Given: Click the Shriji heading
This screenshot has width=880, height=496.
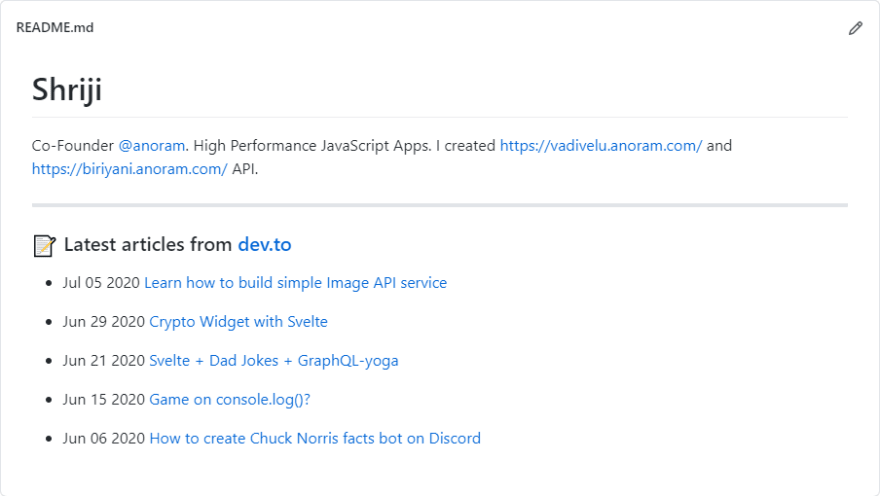Looking at the screenshot, I should (67, 90).
